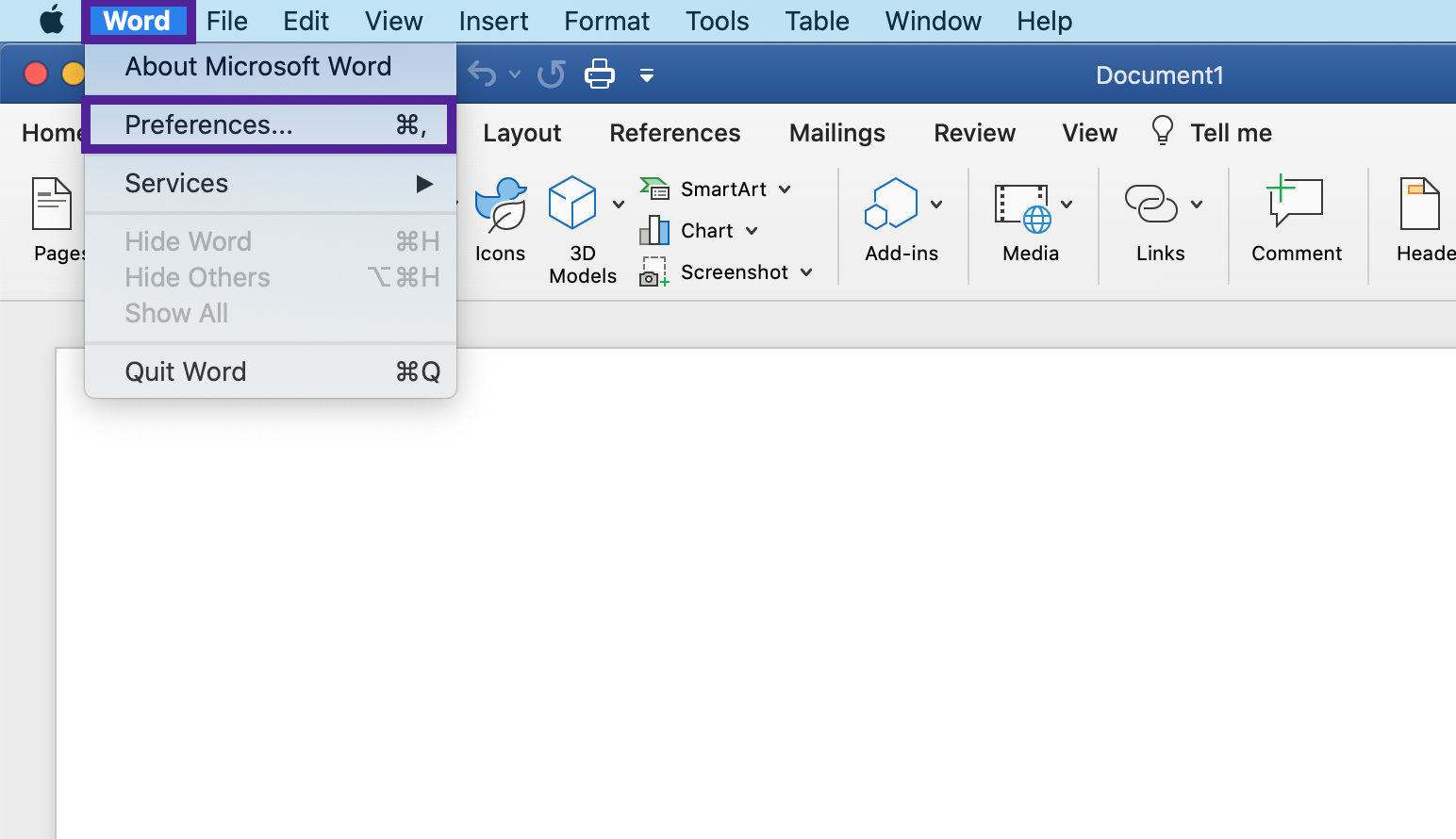Switch to the View ribbon tab
Screen dimensions: 1456x839
[1089, 133]
